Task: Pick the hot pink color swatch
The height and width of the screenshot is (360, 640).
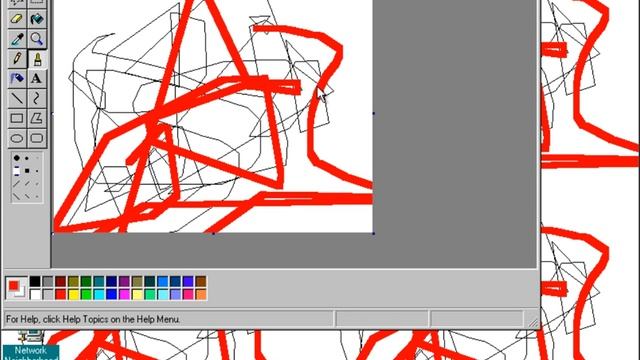Action: point(188,294)
